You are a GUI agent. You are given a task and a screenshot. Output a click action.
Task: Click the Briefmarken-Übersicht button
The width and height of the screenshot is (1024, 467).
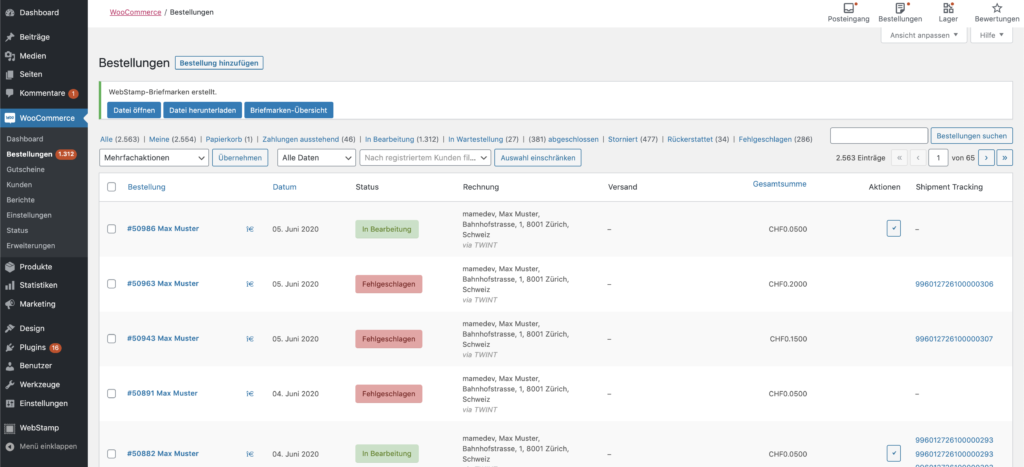click(x=289, y=110)
